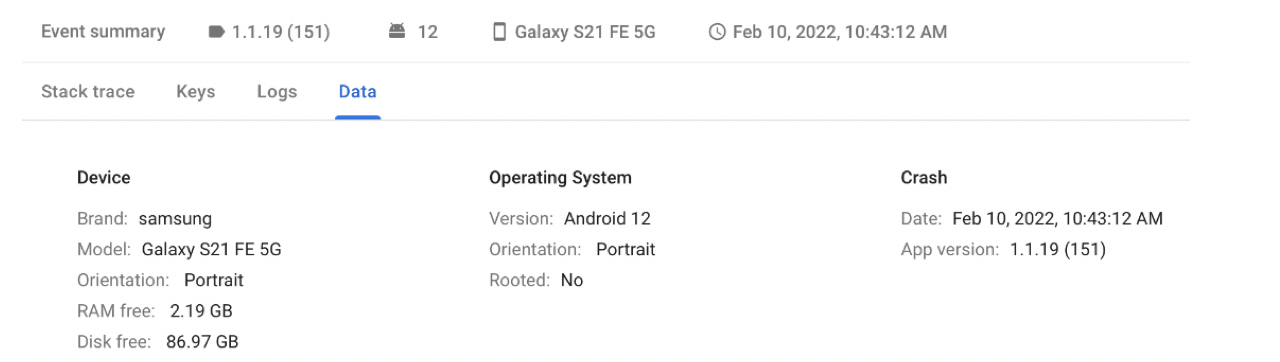Click version 1.1.19 (151) in summary bar
Viewport: 1280px width, 362px height.
point(281,32)
